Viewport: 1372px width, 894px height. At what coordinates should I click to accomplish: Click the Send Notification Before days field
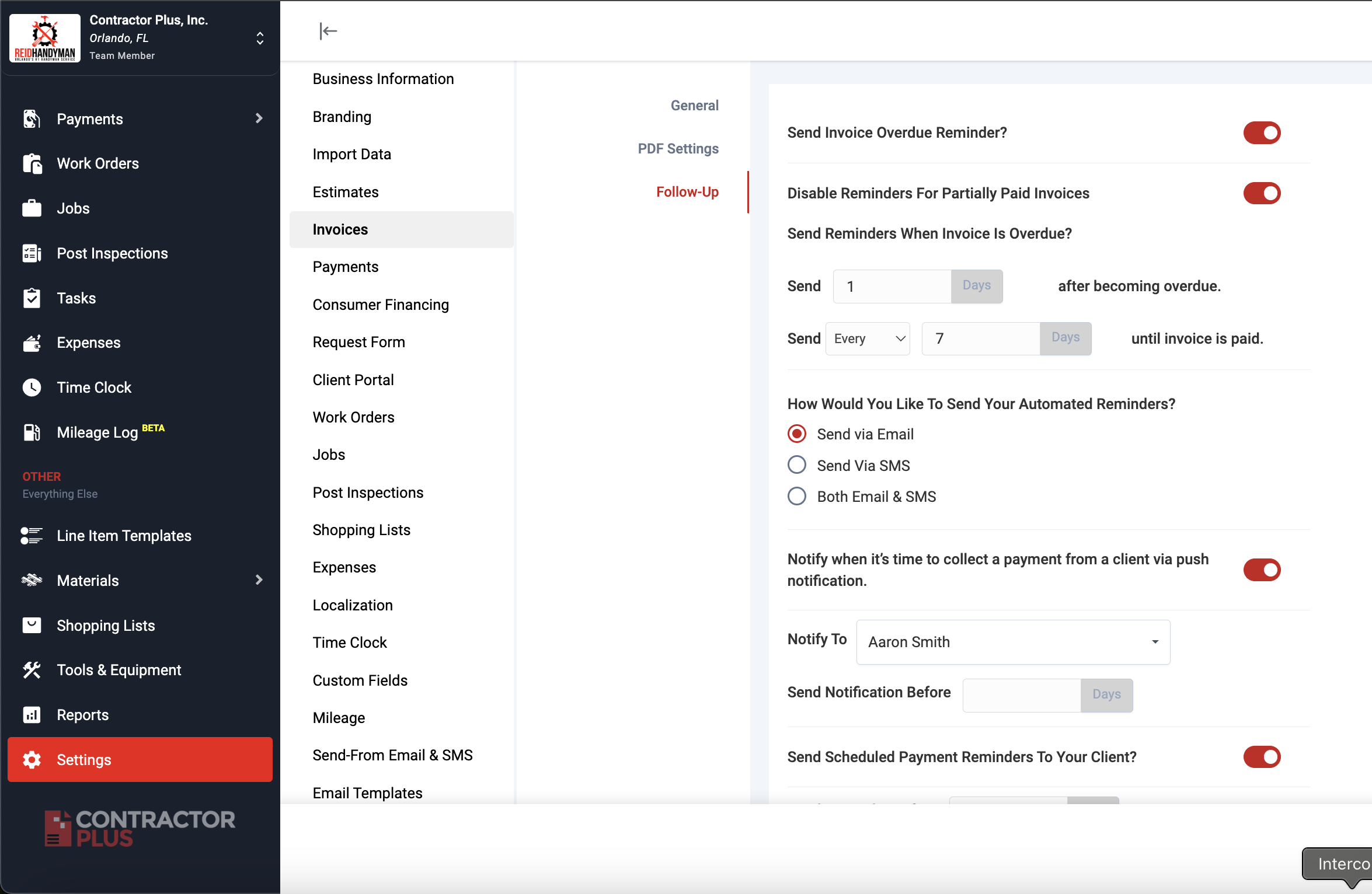[1021, 695]
